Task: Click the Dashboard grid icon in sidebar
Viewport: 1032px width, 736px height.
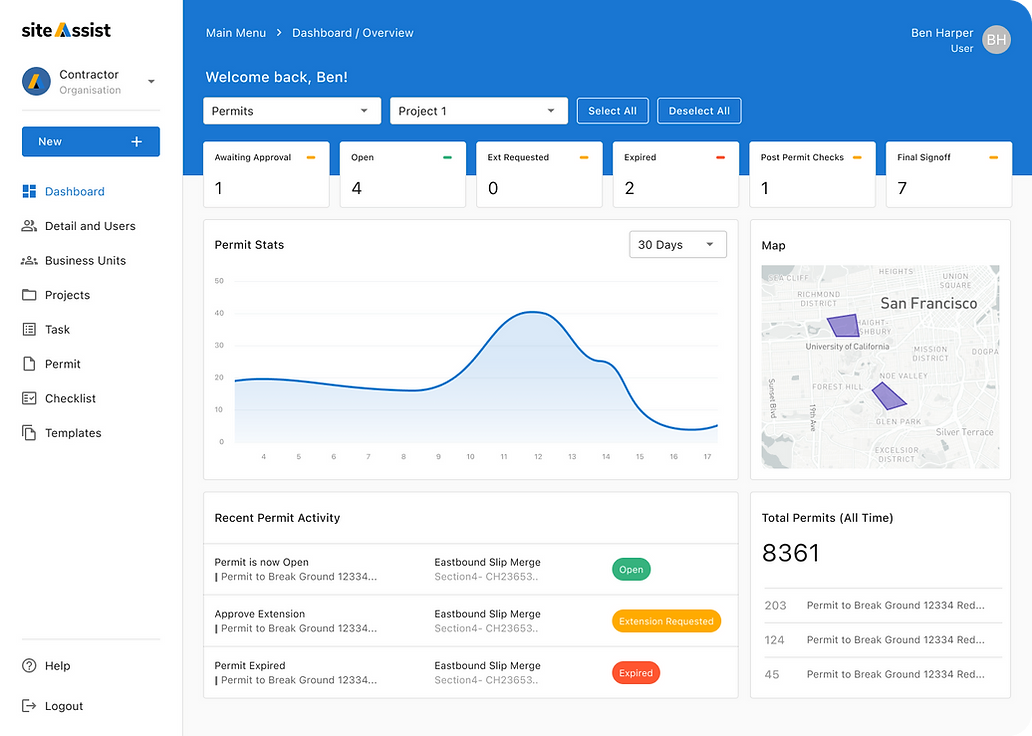Action: point(29,192)
